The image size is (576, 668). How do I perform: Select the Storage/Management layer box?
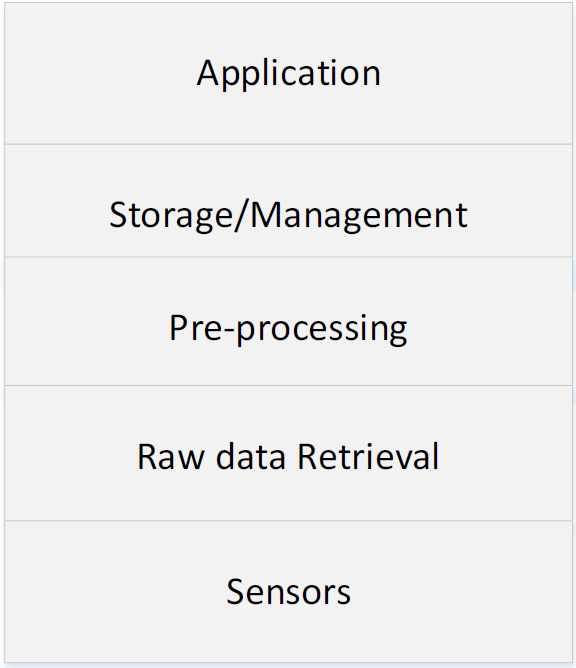tap(288, 201)
